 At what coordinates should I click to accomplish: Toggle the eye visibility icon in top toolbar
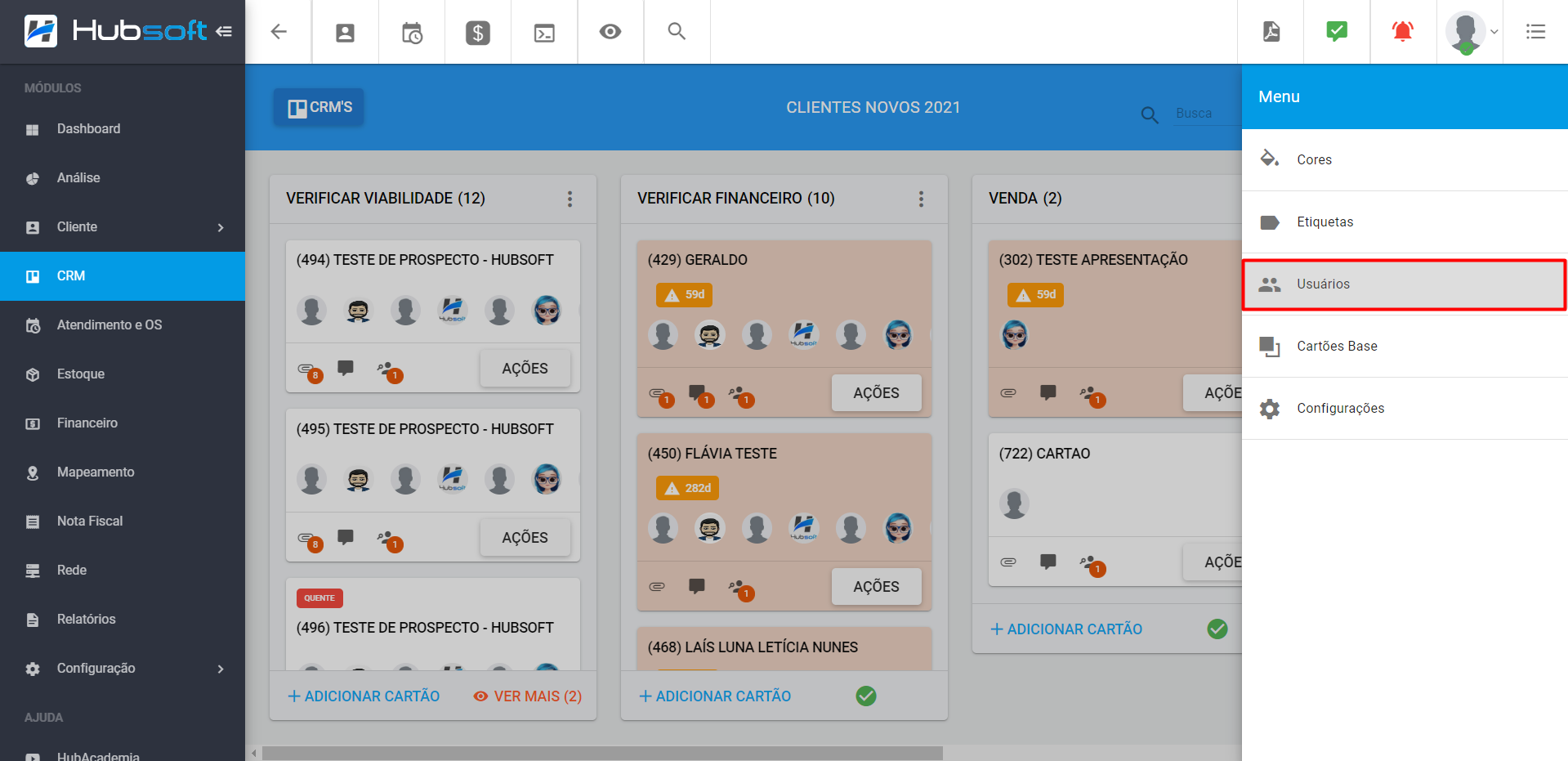pos(610,32)
